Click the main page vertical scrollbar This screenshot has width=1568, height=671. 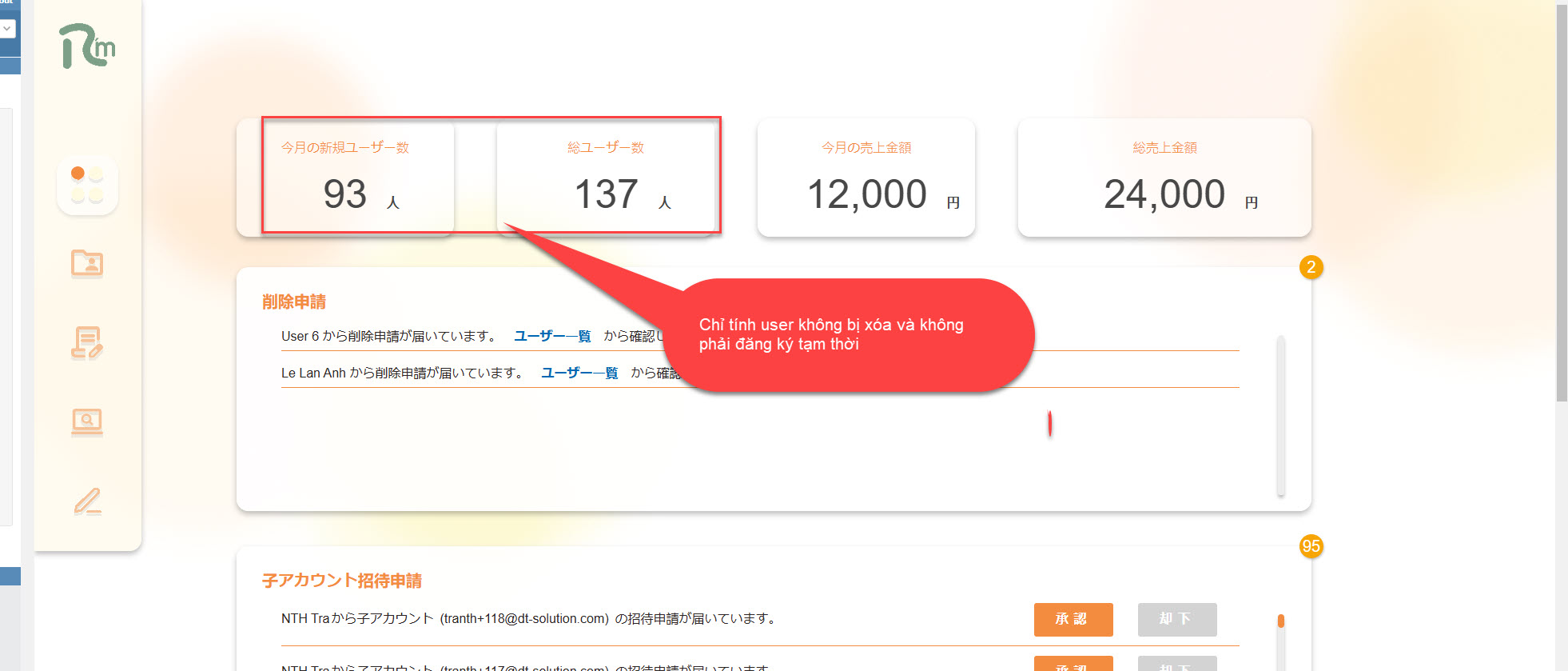(x=1562, y=200)
